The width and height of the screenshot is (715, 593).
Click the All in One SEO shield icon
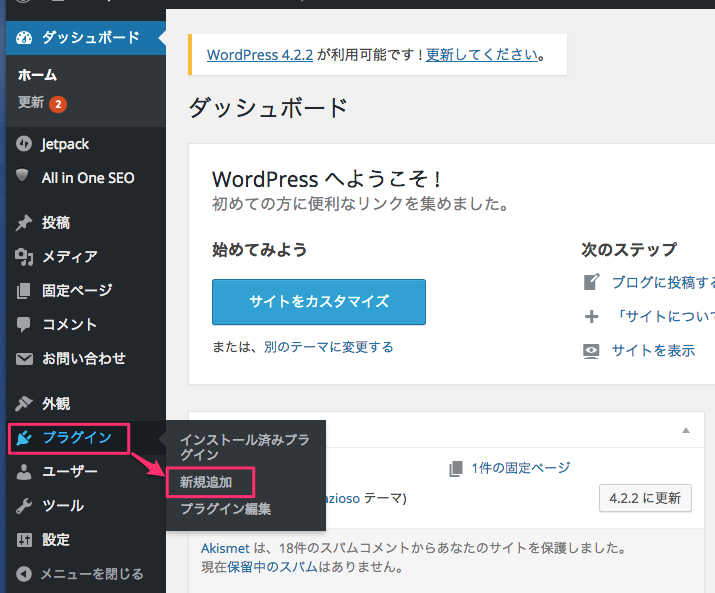(x=22, y=176)
